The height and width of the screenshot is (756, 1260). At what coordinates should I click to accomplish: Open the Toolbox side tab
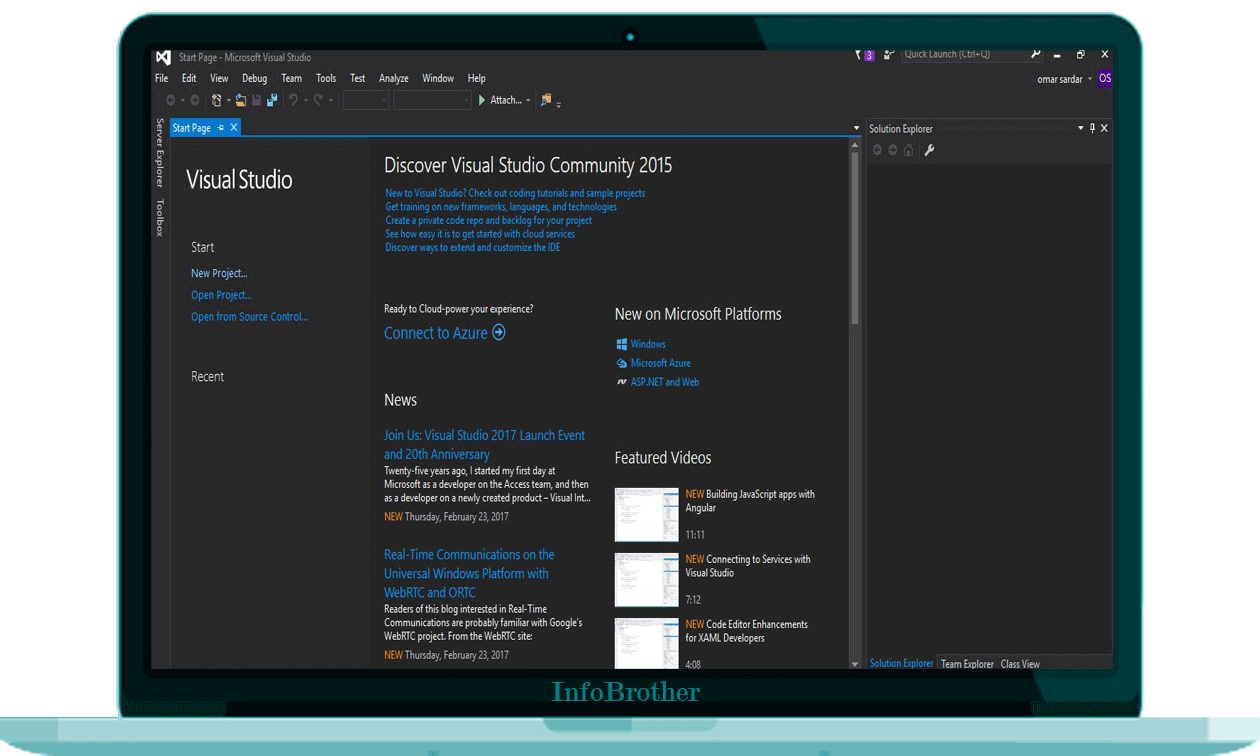pyautogui.click(x=159, y=217)
